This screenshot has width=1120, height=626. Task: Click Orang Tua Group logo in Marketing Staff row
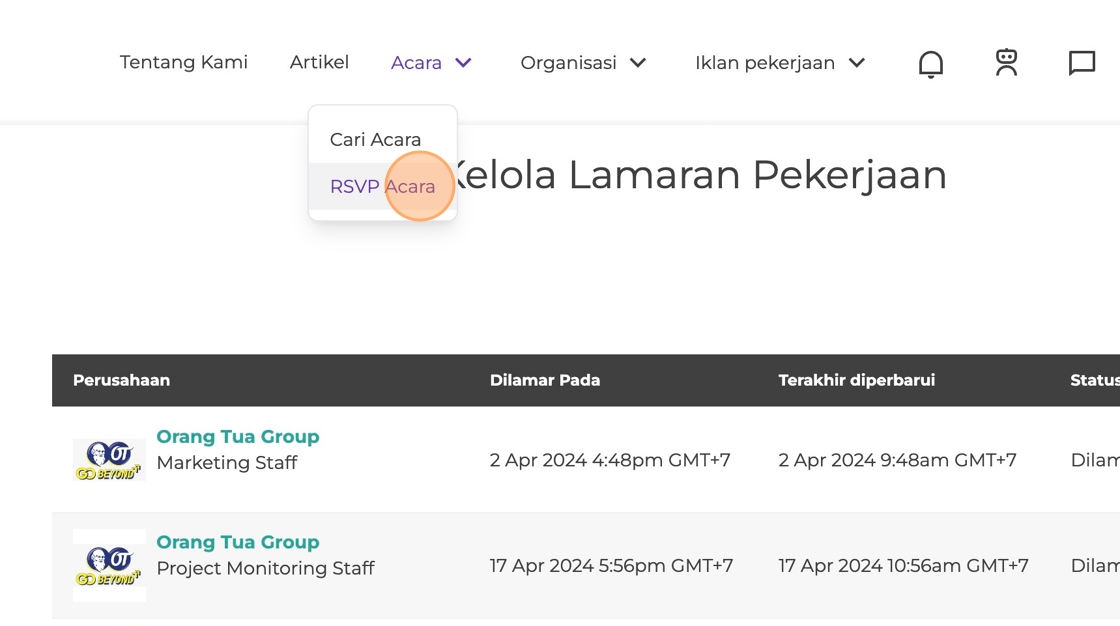tap(109, 459)
